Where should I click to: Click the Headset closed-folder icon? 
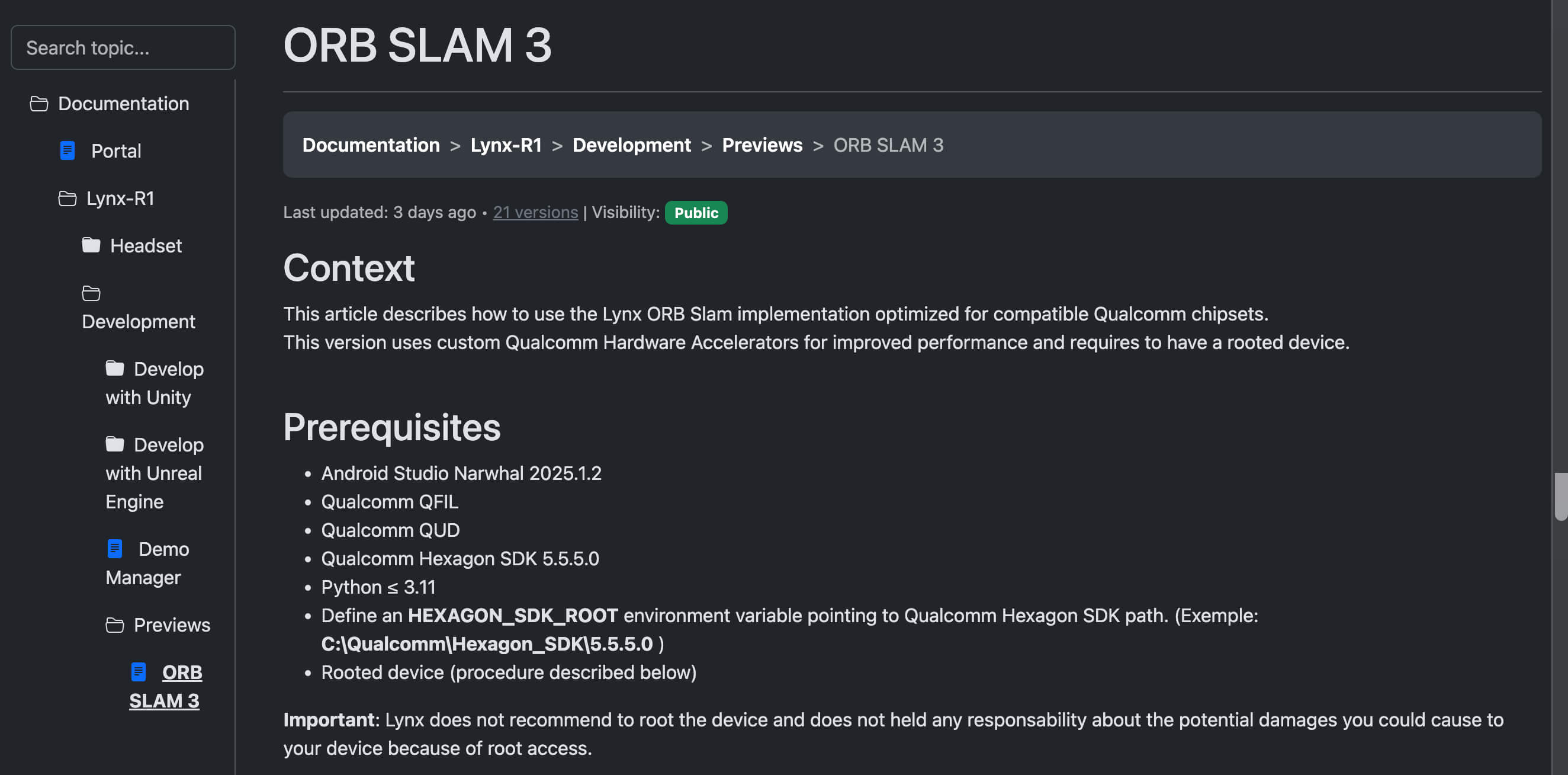pos(91,245)
